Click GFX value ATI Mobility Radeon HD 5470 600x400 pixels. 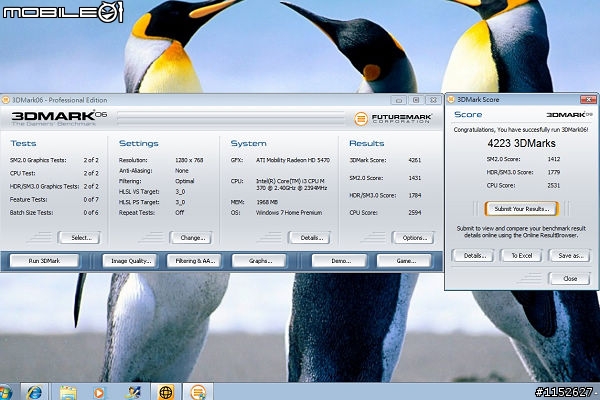pyautogui.click(x=292, y=160)
